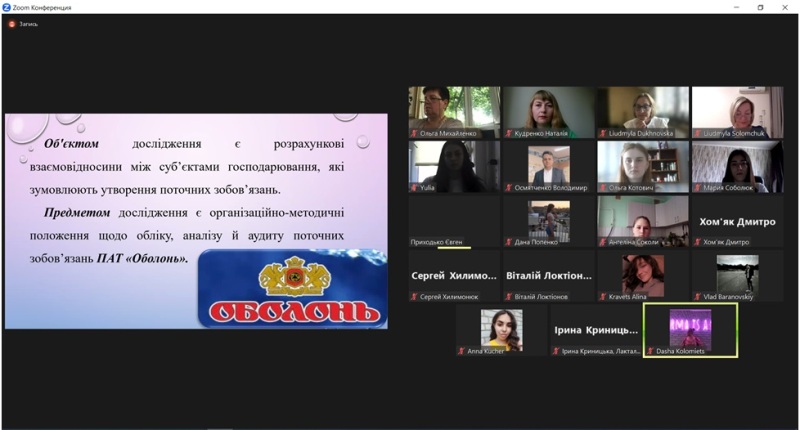Click "ПАТ «Оболонь»" text on the slide
The image size is (800, 430).
pyautogui.click(x=142, y=259)
